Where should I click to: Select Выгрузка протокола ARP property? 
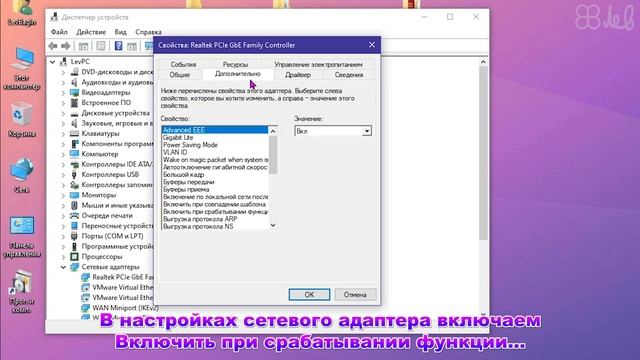click(215, 219)
